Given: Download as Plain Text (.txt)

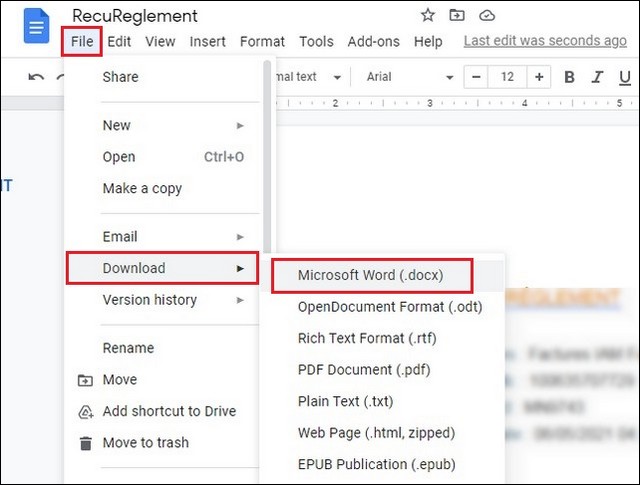Looking at the screenshot, I should coord(381,401).
